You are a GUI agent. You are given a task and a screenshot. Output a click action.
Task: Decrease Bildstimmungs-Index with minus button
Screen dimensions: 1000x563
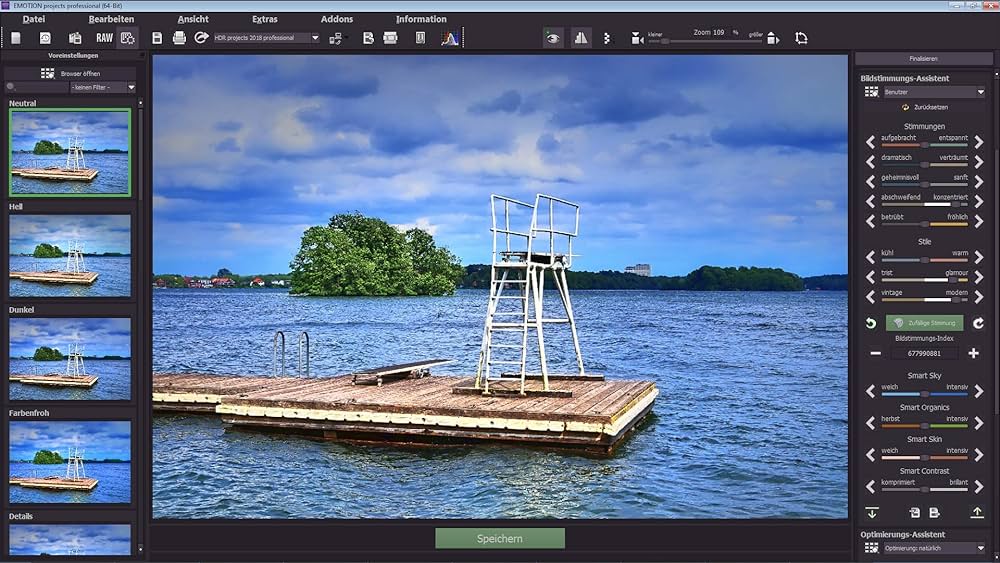pyautogui.click(x=876, y=353)
